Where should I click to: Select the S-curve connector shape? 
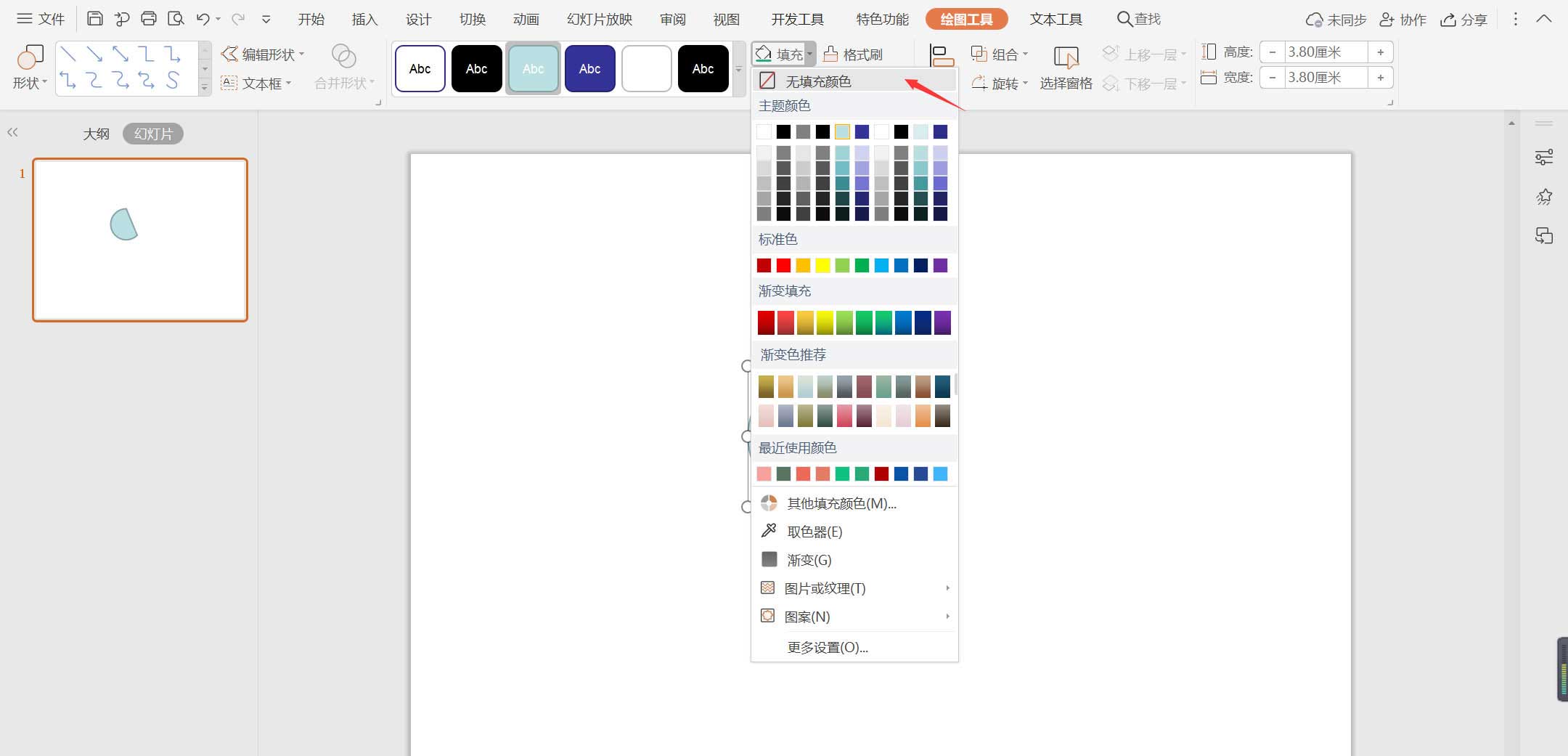pyautogui.click(x=173, y=80)
